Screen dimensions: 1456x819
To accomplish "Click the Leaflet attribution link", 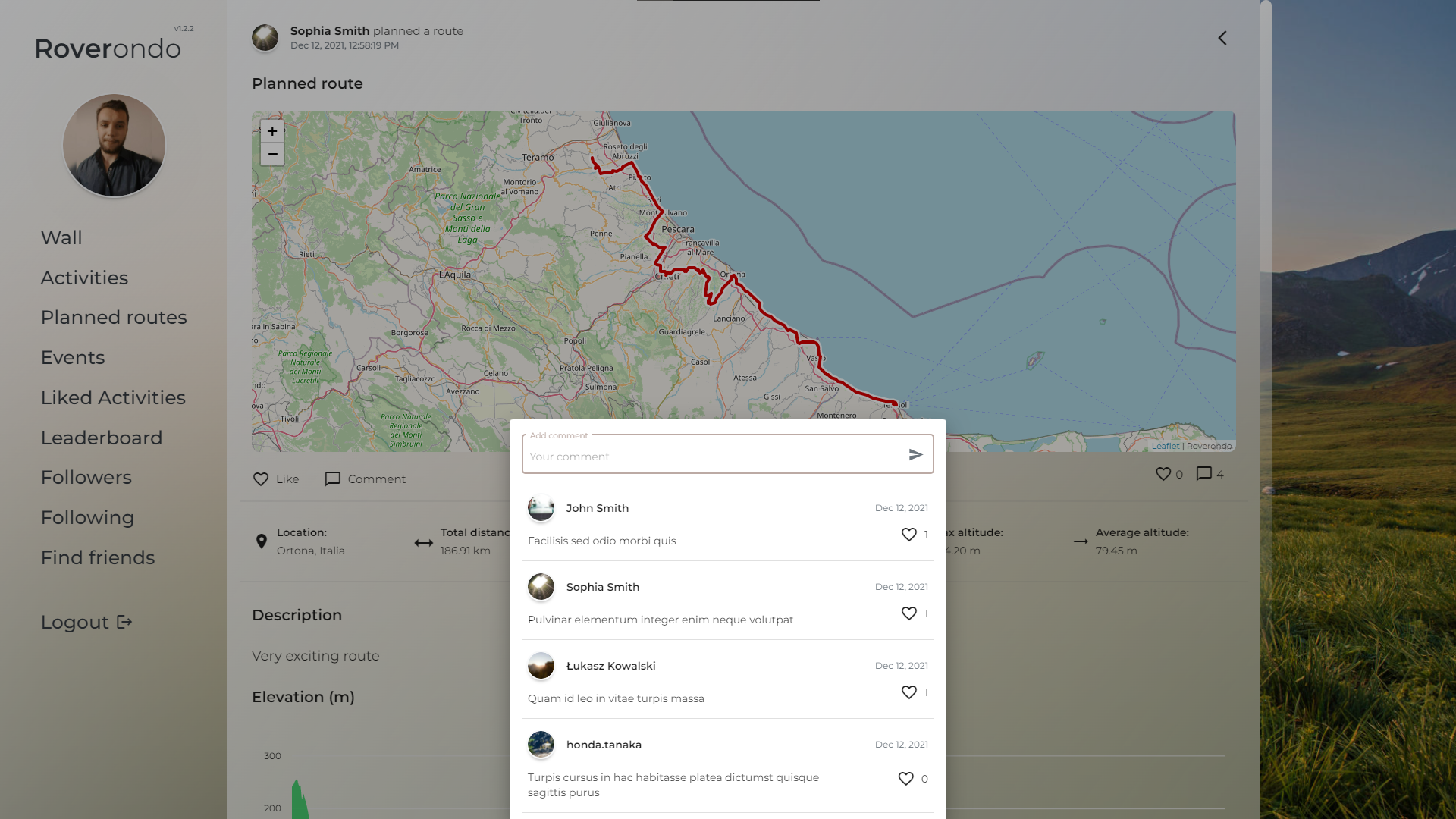I will coord(1165,446).
